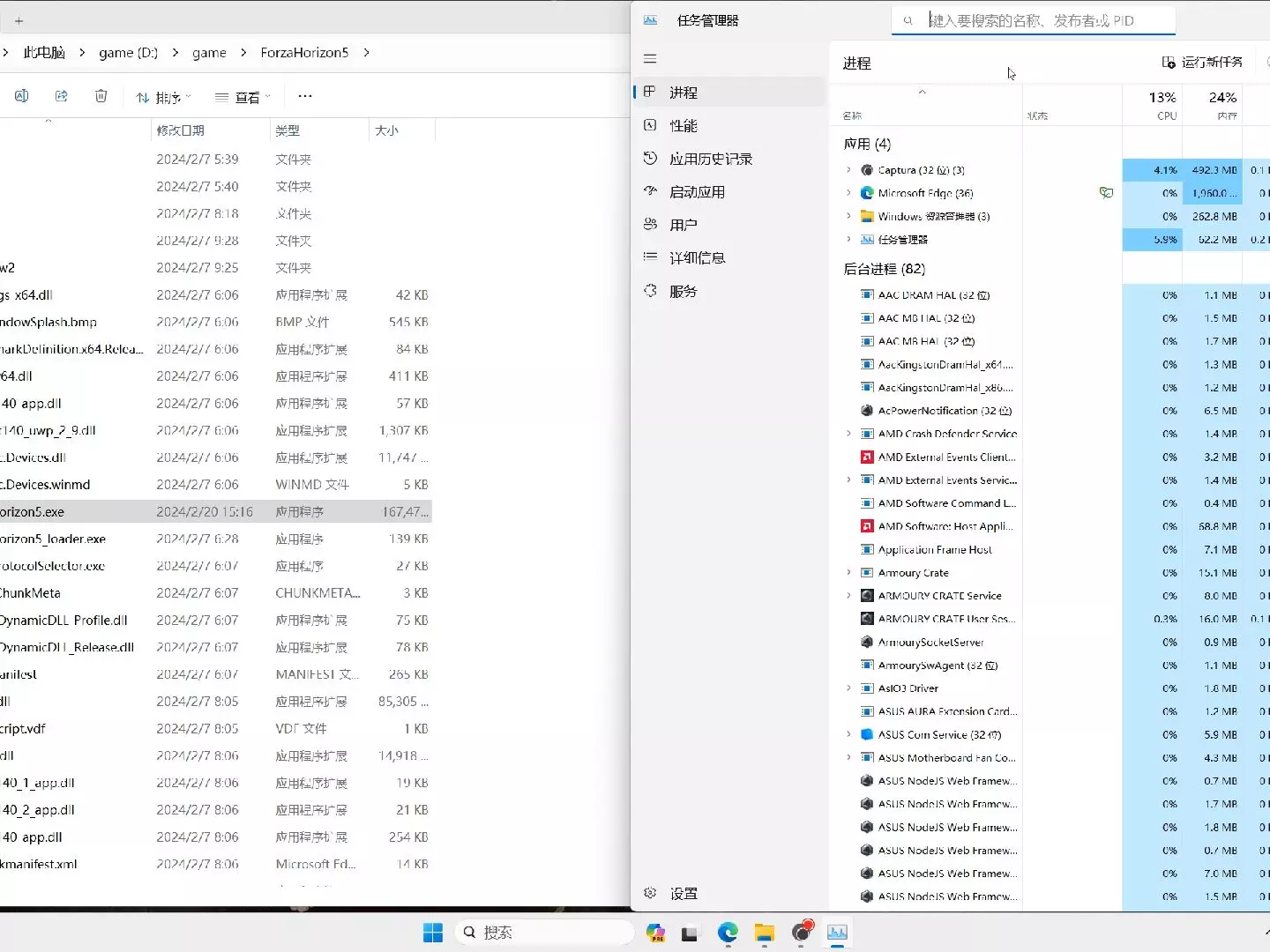Image resolution: width=1270 pixels, height=952 pixels.
Task: Open the 用户 tab
Action: click(728, 226)
